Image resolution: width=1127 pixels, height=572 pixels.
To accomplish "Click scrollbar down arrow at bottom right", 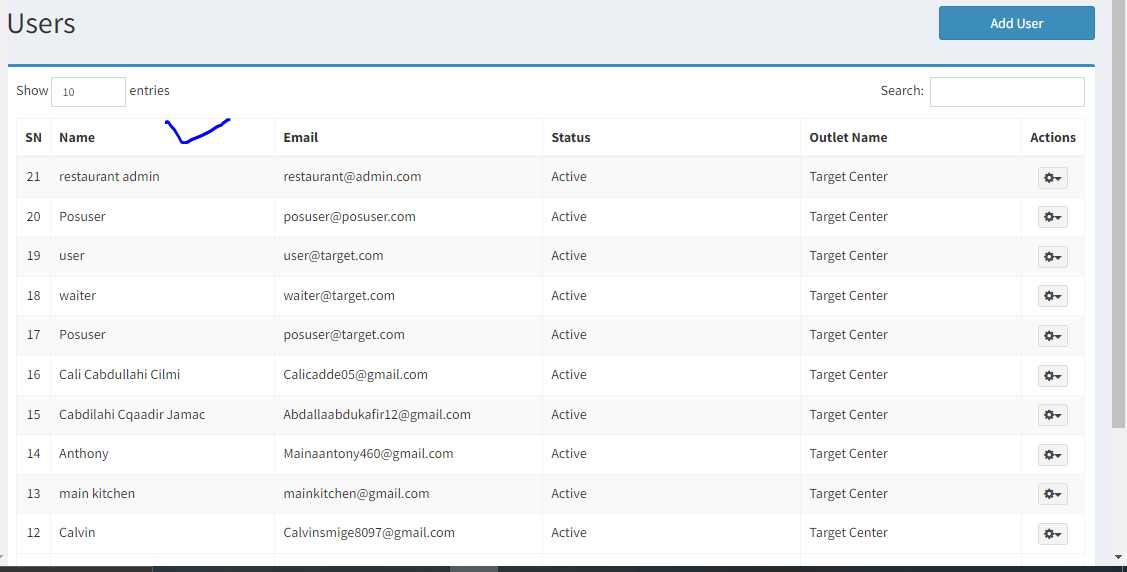I will [1118, 557].
